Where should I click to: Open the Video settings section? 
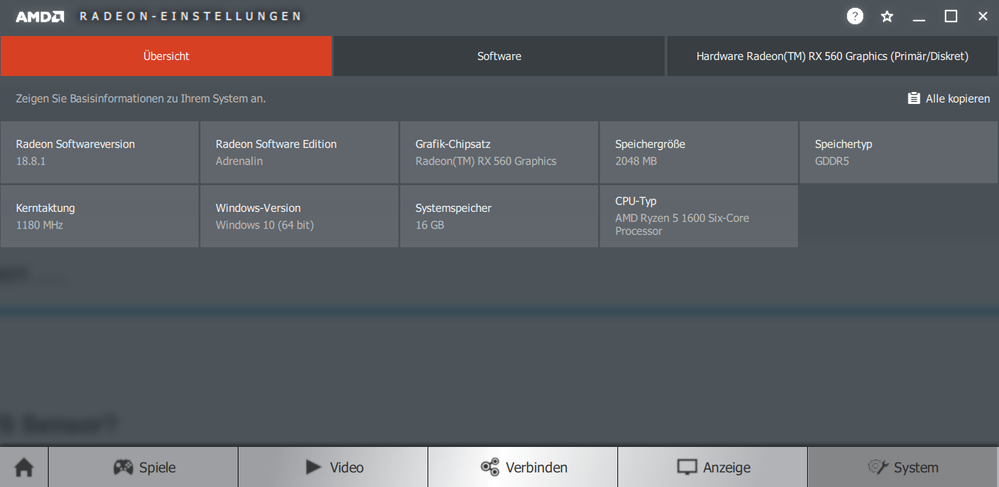[x=333, y=467]
